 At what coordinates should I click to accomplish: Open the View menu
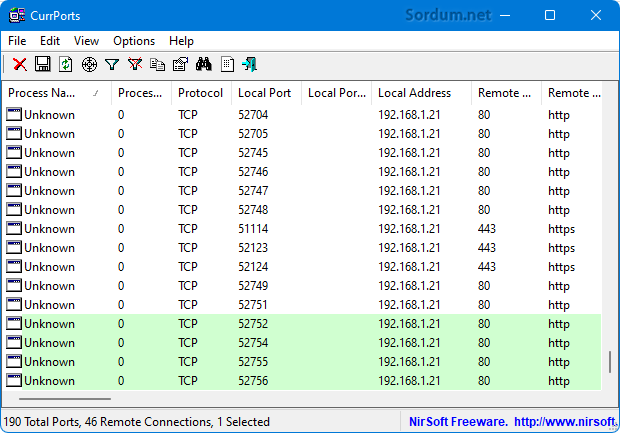[86, 41]
